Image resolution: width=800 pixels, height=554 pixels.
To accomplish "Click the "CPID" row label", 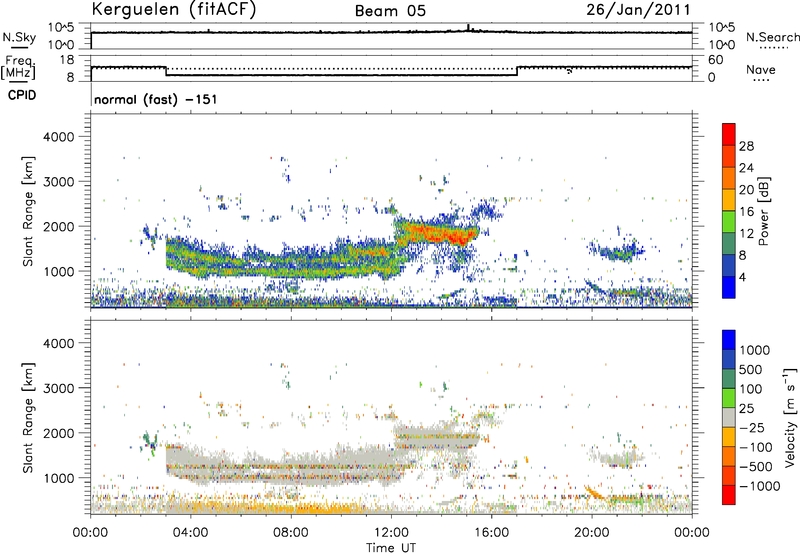I will (x=22, y=95).
